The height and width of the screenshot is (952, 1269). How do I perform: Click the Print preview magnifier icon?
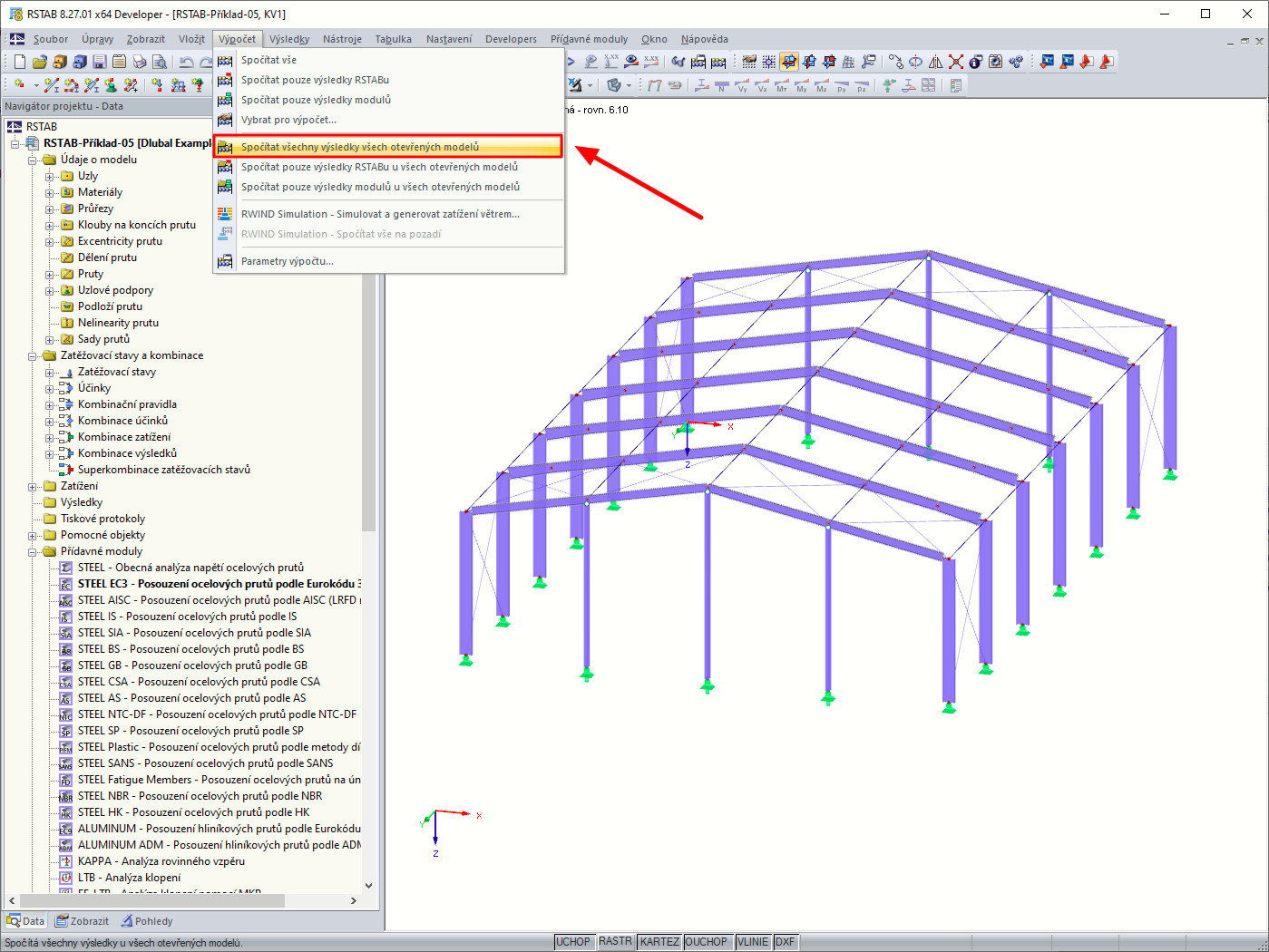(x=160, y=62)
